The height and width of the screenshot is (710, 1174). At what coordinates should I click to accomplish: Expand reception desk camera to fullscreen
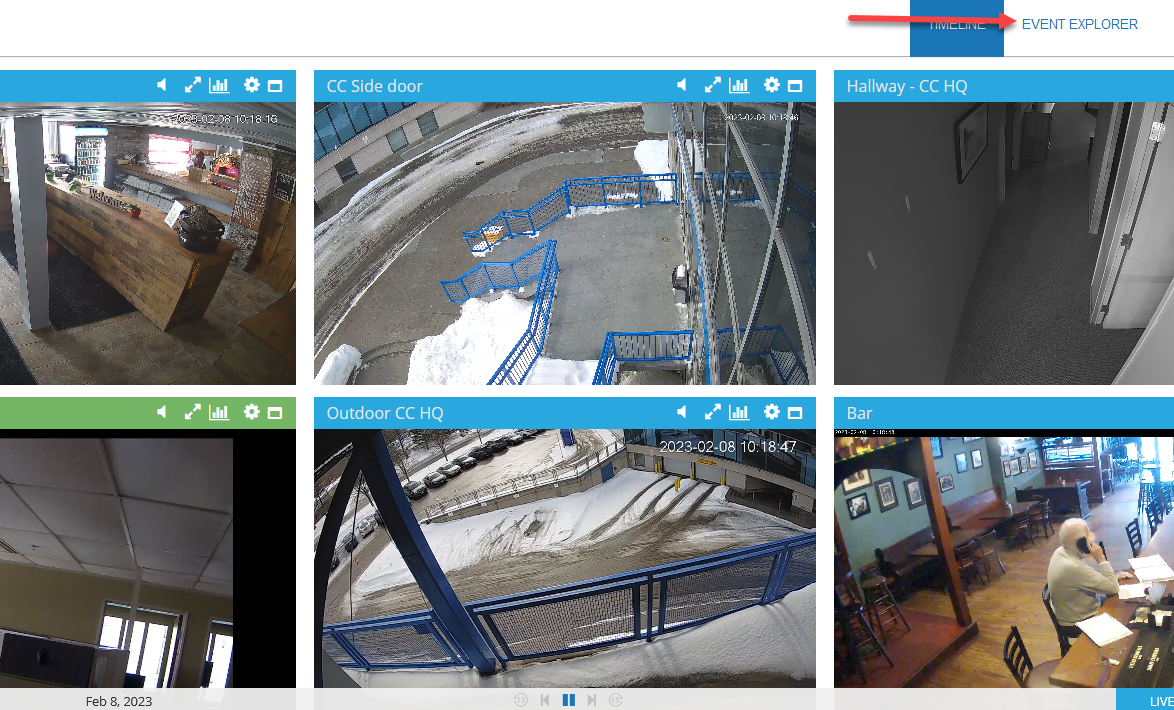coord(192,85)
